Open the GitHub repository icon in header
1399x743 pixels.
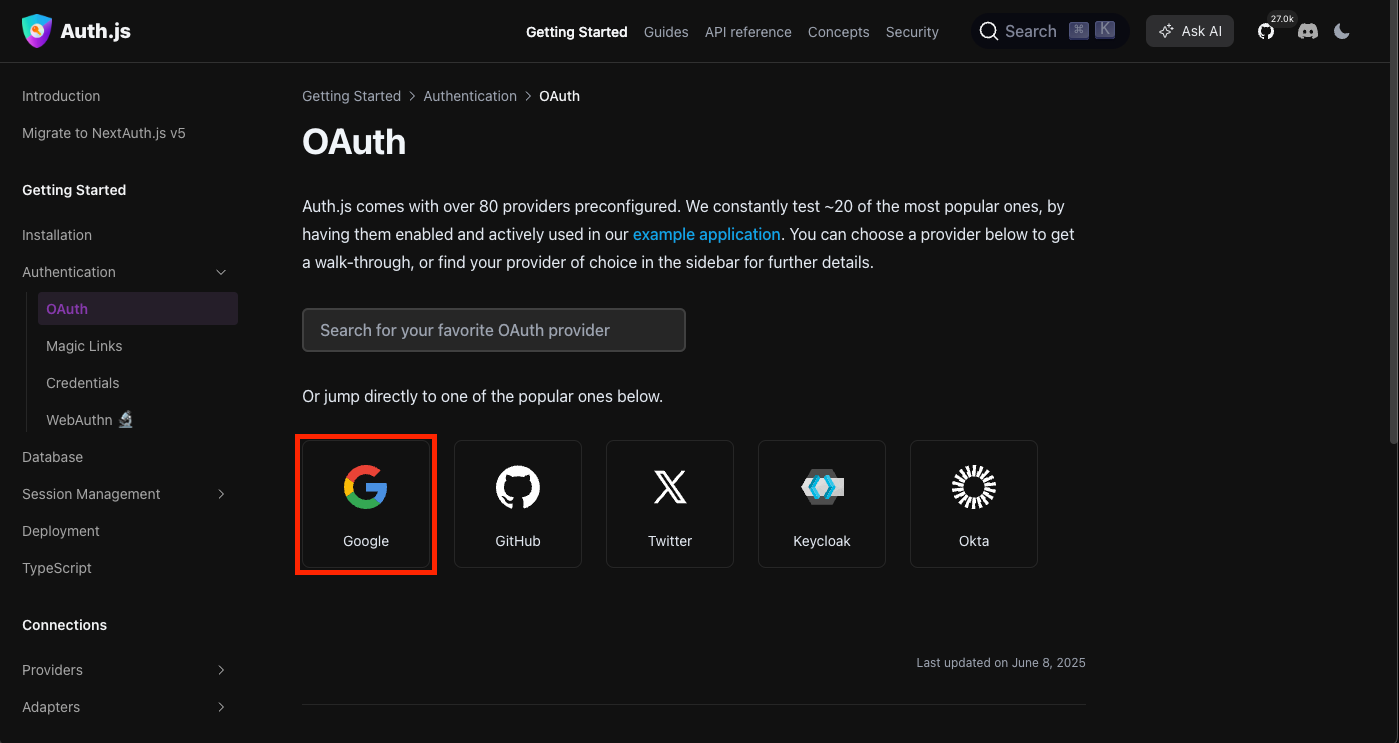pyautogui.click(x=1266, y=31)
